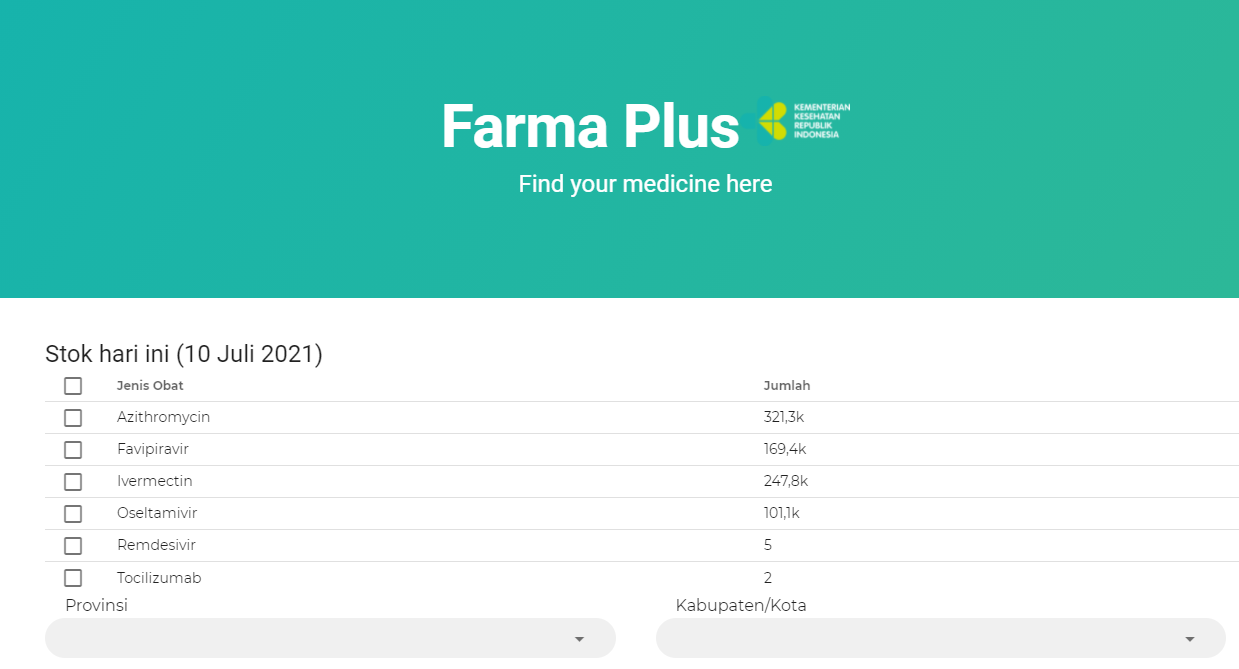Check the Oseltamivir checkbox

point(72,513)
